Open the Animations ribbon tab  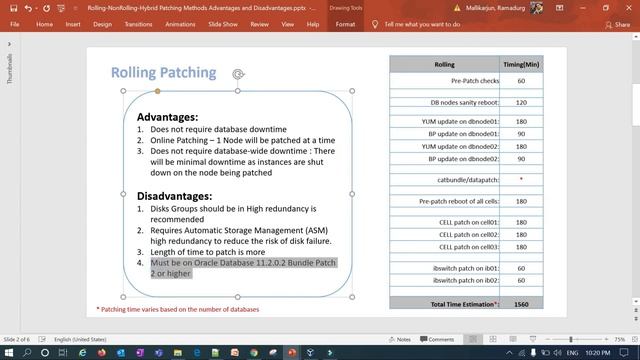coord(180,24)
